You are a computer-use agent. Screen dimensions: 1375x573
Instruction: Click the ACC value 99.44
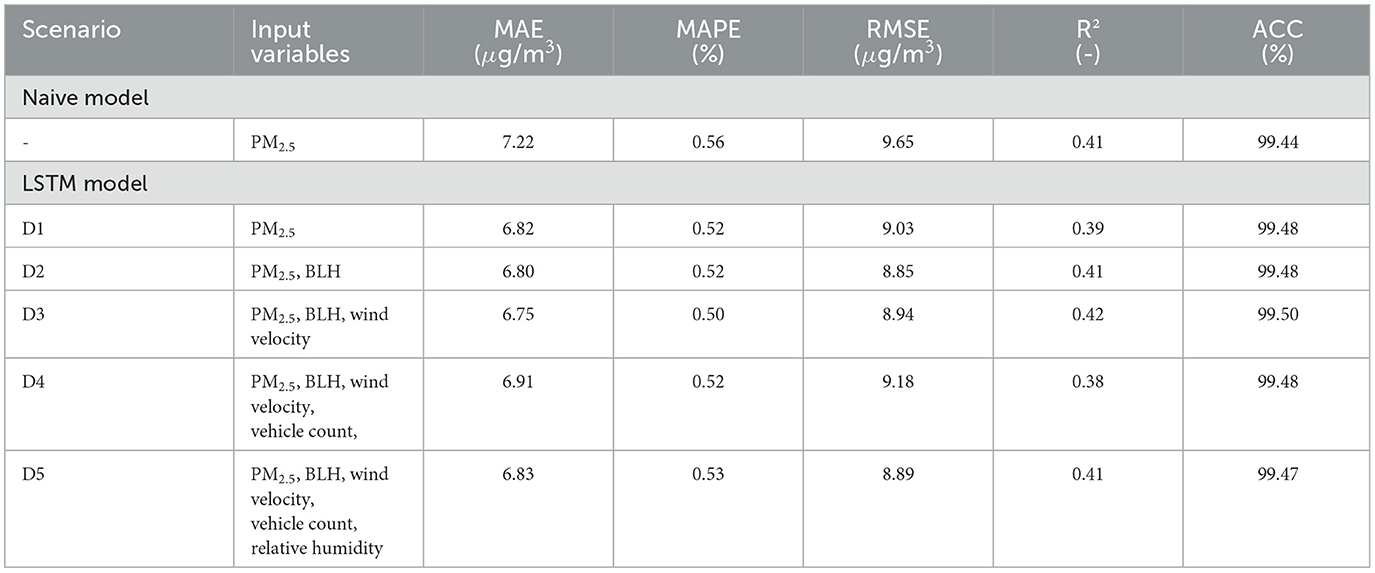(x=1277, y=141)
